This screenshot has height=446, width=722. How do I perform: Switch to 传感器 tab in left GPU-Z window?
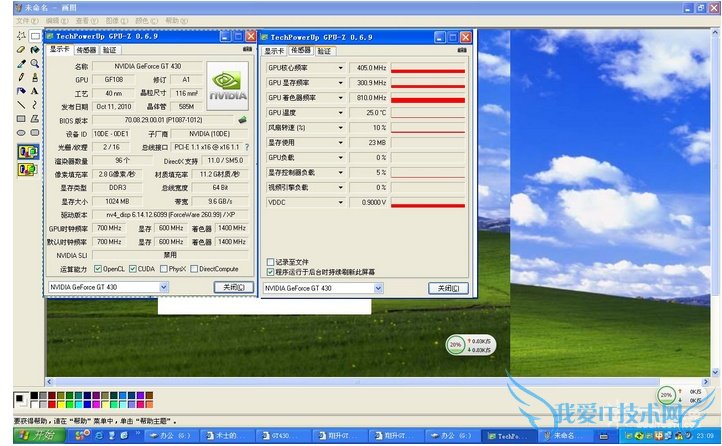[86, 50]
